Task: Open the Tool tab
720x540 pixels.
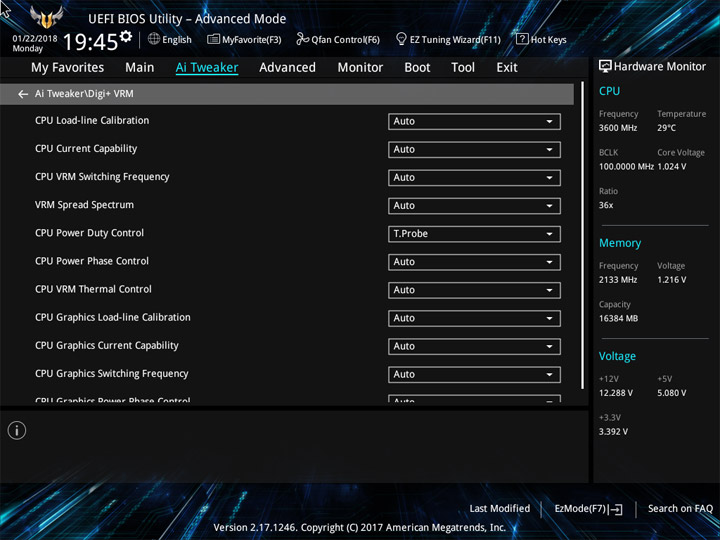Action: click(x=463, y=68)
